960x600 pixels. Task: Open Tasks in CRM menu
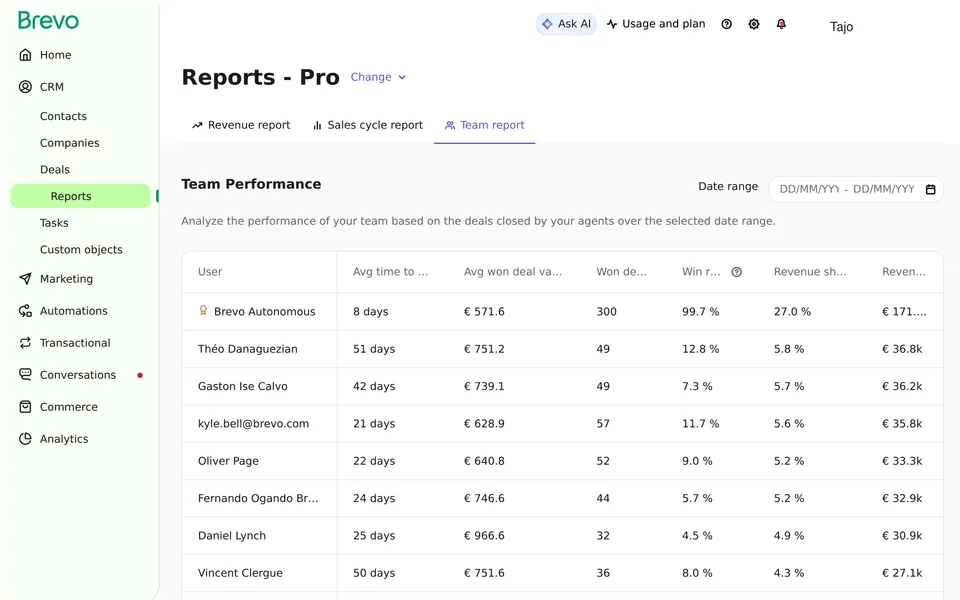(54, 223)
